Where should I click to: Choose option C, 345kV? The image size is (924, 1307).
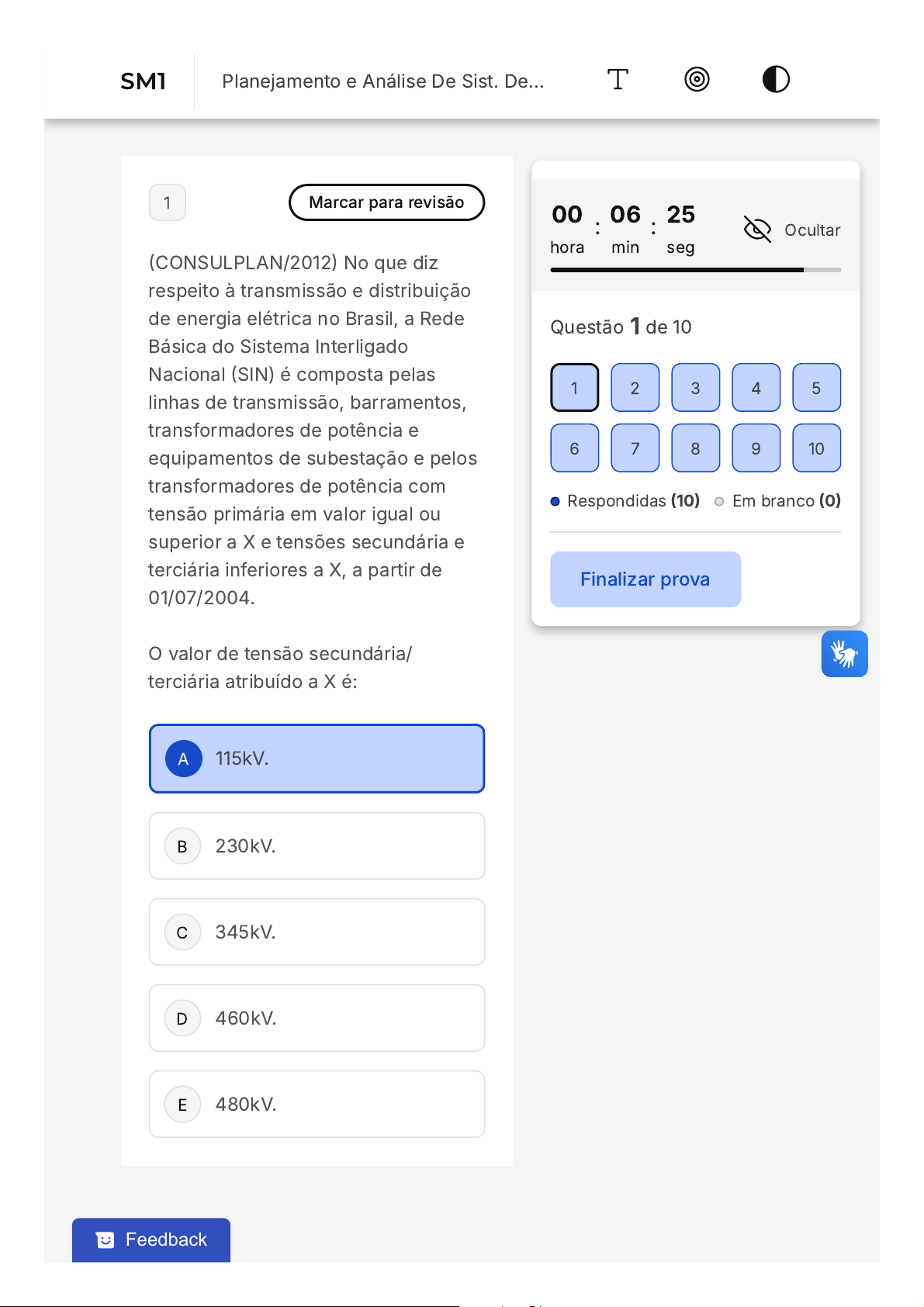tap(317, 932)
